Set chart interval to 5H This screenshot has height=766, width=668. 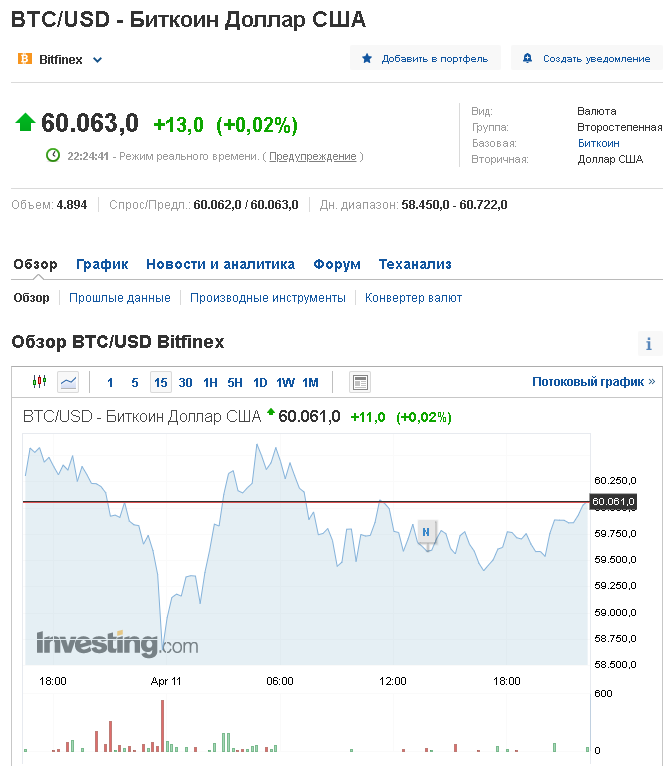point(235,383)
